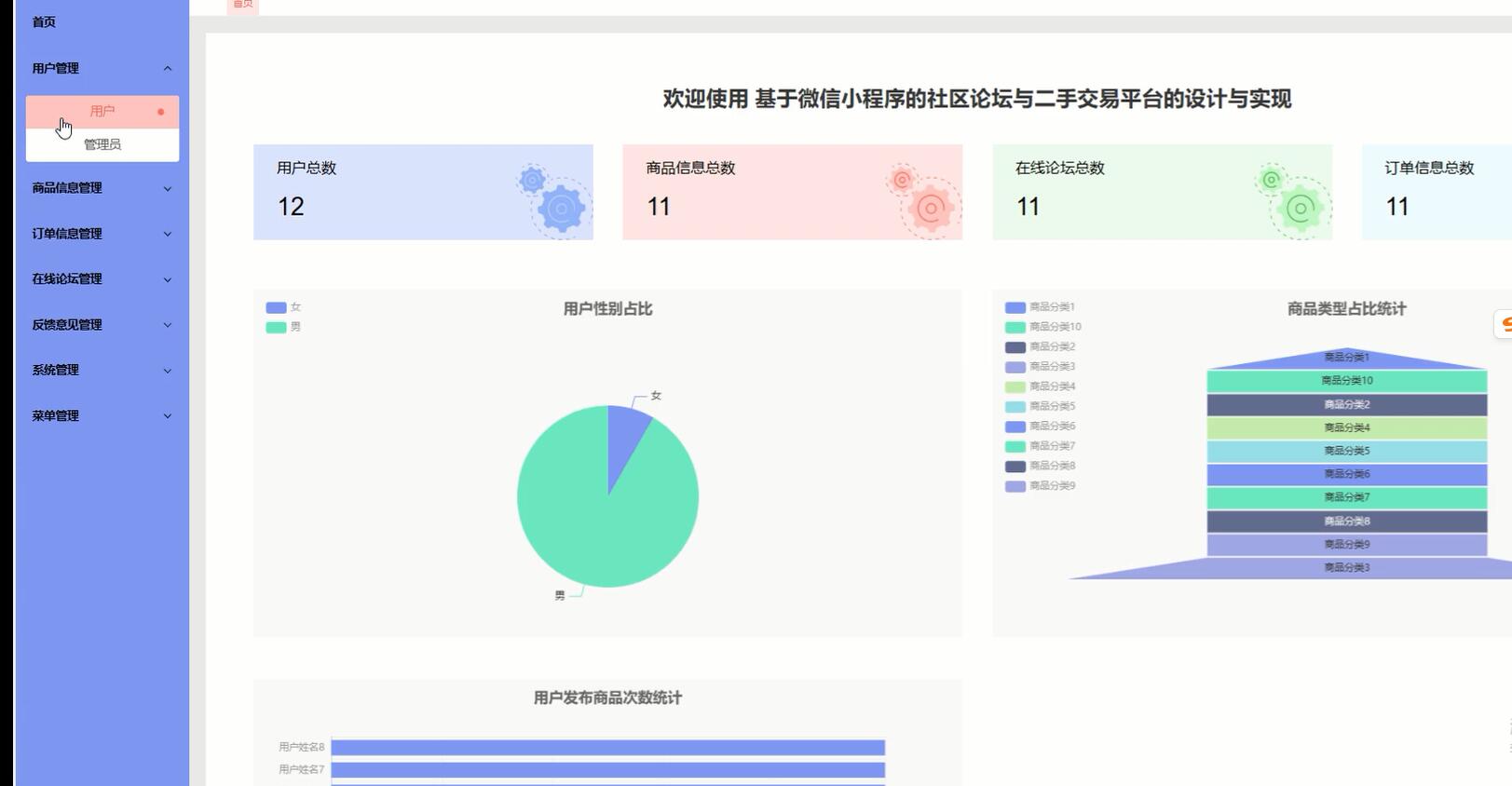
Task: Click the 商品分类2 funnel segment
Action: coord(1347,405)
